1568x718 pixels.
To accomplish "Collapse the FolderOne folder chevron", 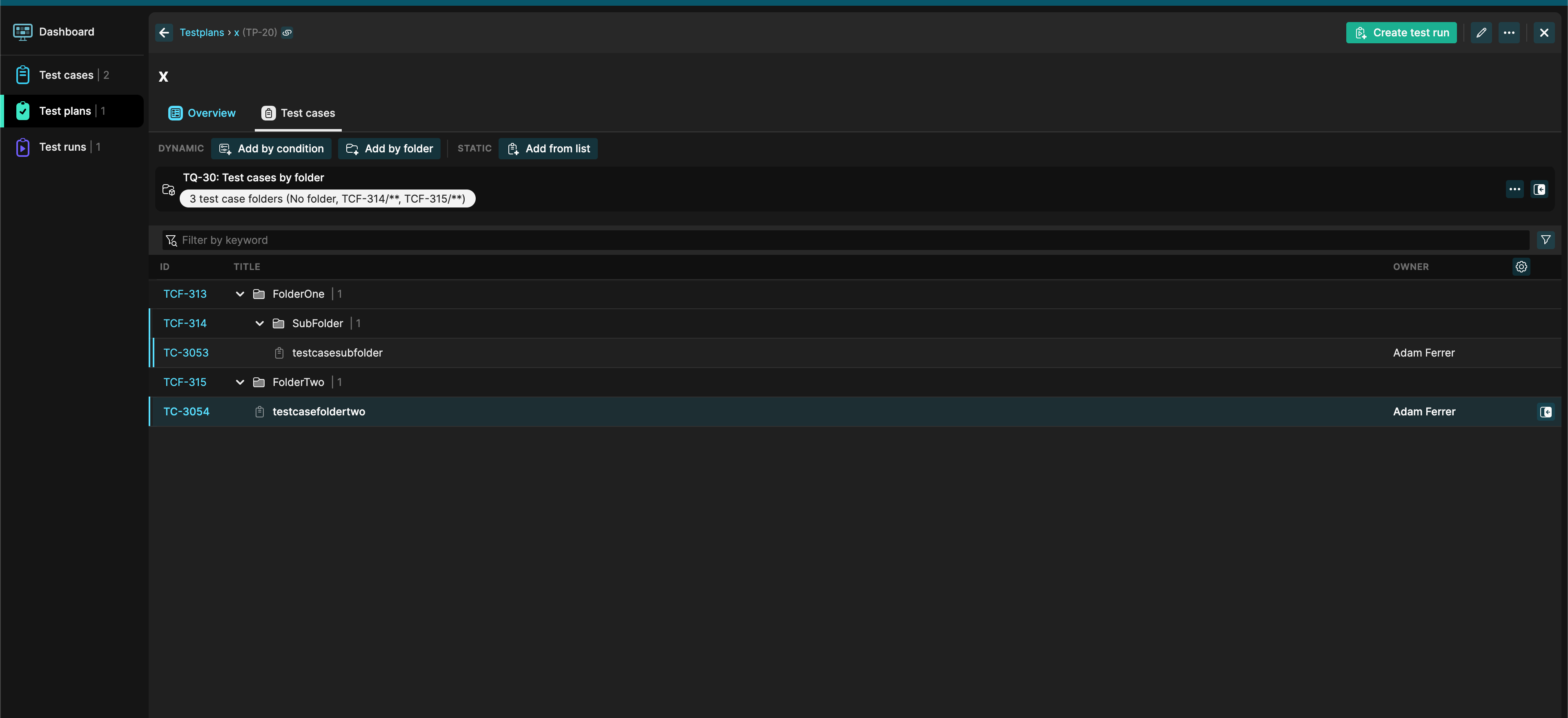I will (240, 294).
